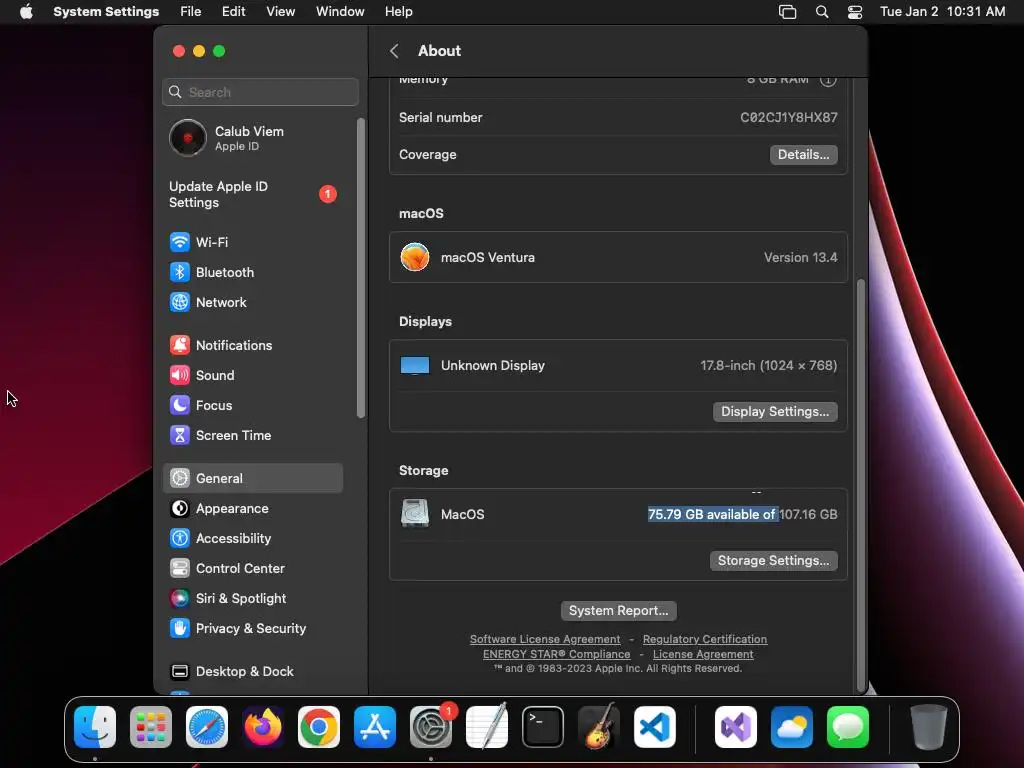Open System Report
The image size is (1024, 768).
pos(618,611)
